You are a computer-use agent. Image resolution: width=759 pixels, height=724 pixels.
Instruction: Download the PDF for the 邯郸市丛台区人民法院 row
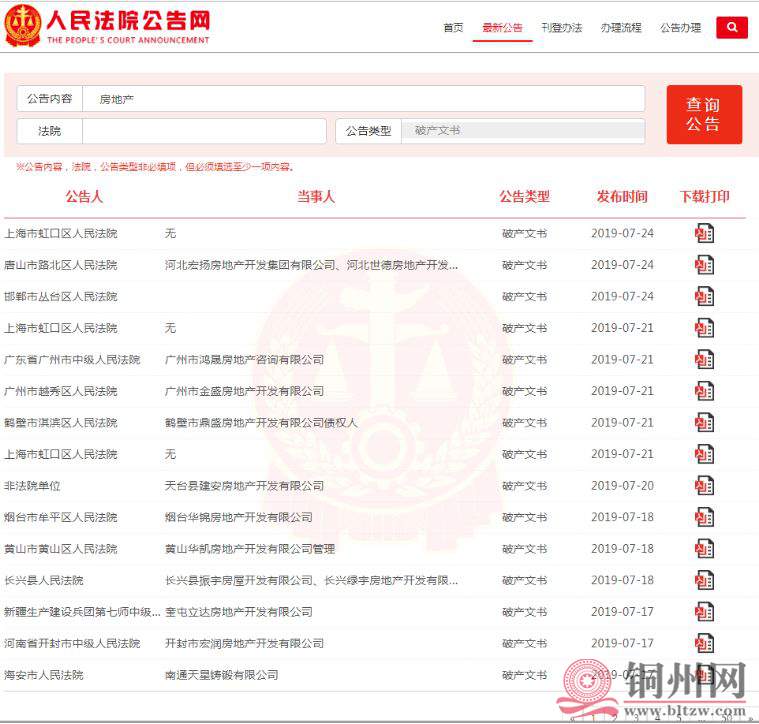(x=704, y=297)
